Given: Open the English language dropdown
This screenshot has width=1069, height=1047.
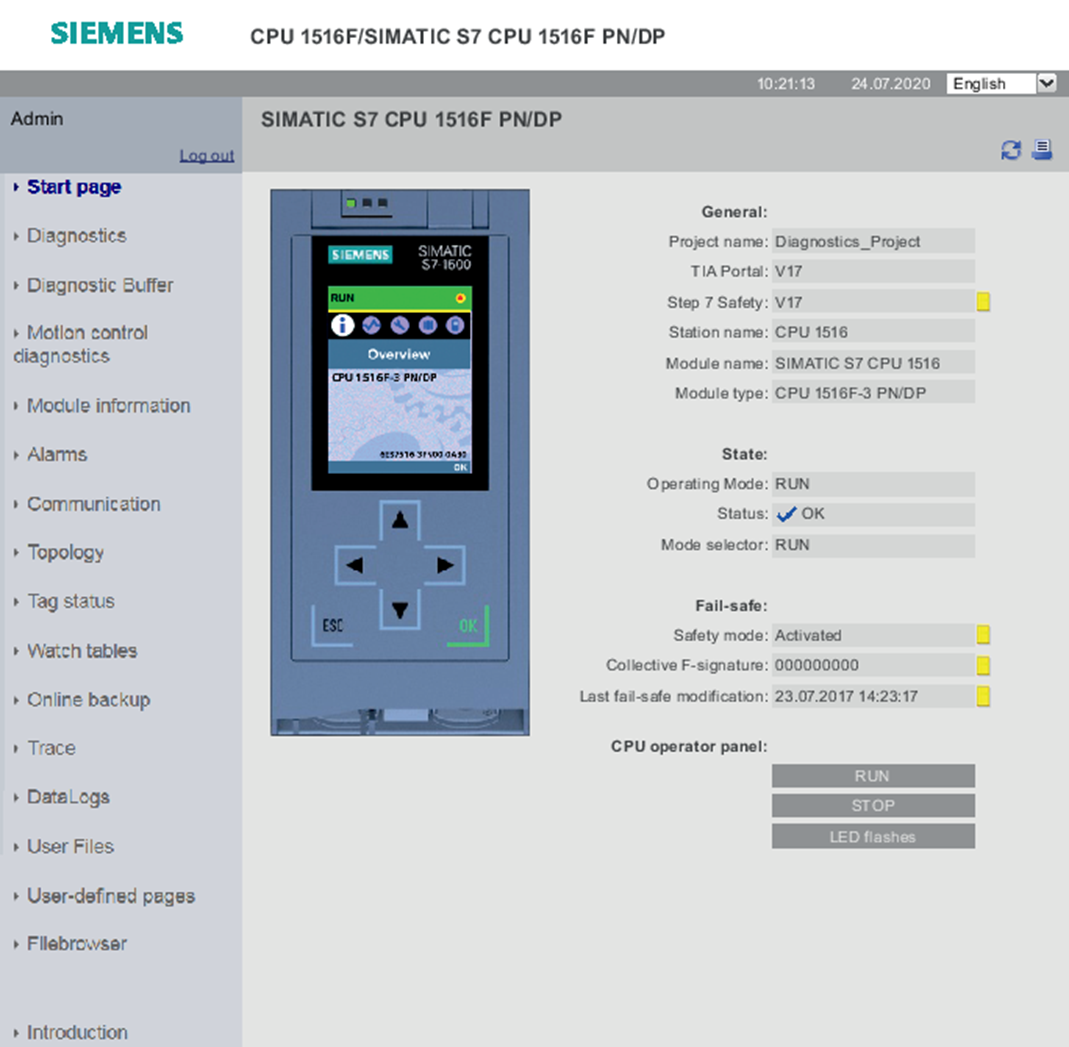Looking at the screenshot, I should click(1001, 83).
